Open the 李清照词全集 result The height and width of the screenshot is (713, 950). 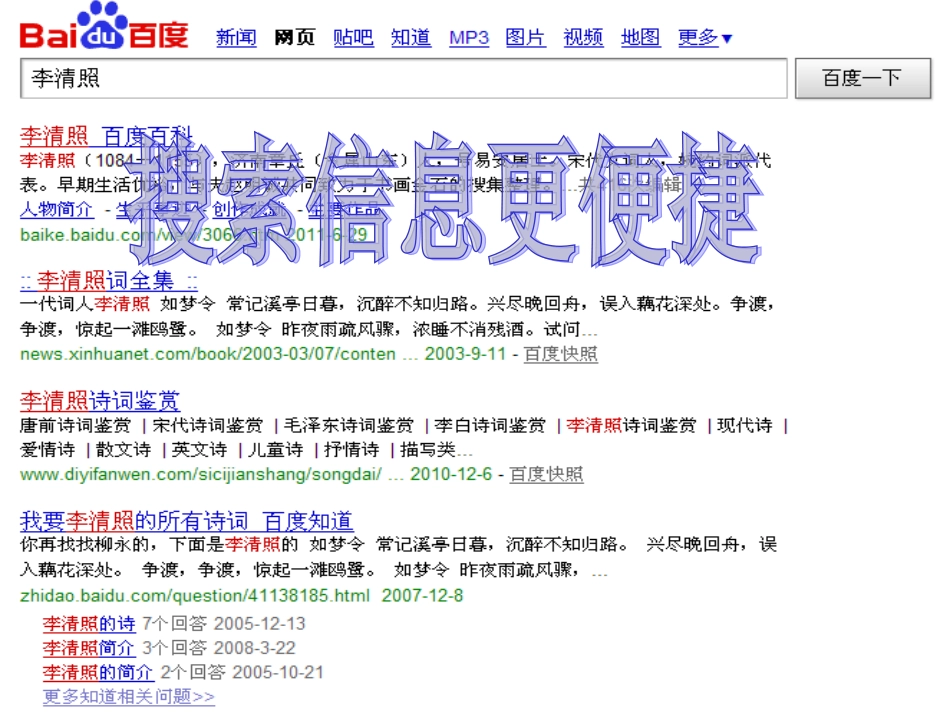click(x=108, y=281)
